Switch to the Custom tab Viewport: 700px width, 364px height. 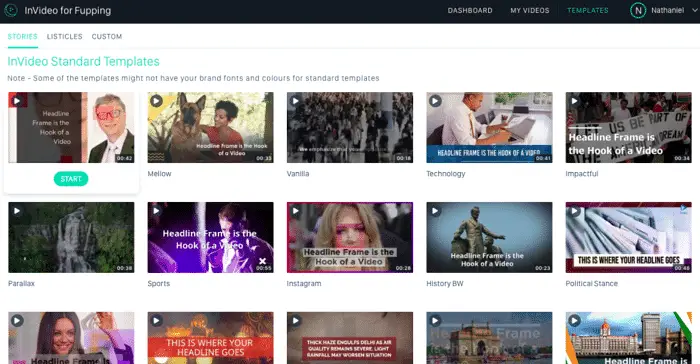[107, 37]
